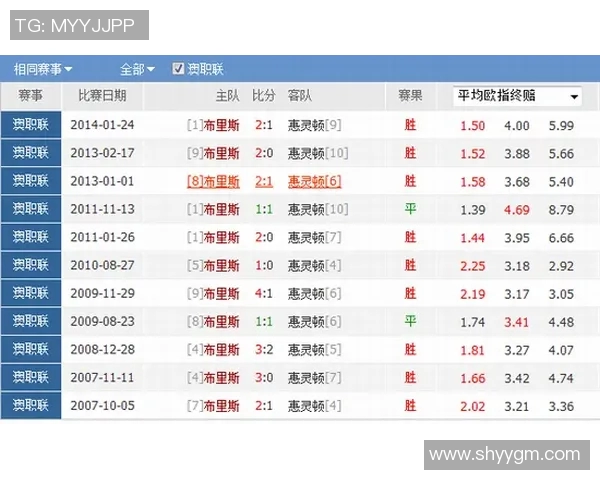Click the 3:0 score on 2007-11-11

pyautogui.click(x=264, y=378)
